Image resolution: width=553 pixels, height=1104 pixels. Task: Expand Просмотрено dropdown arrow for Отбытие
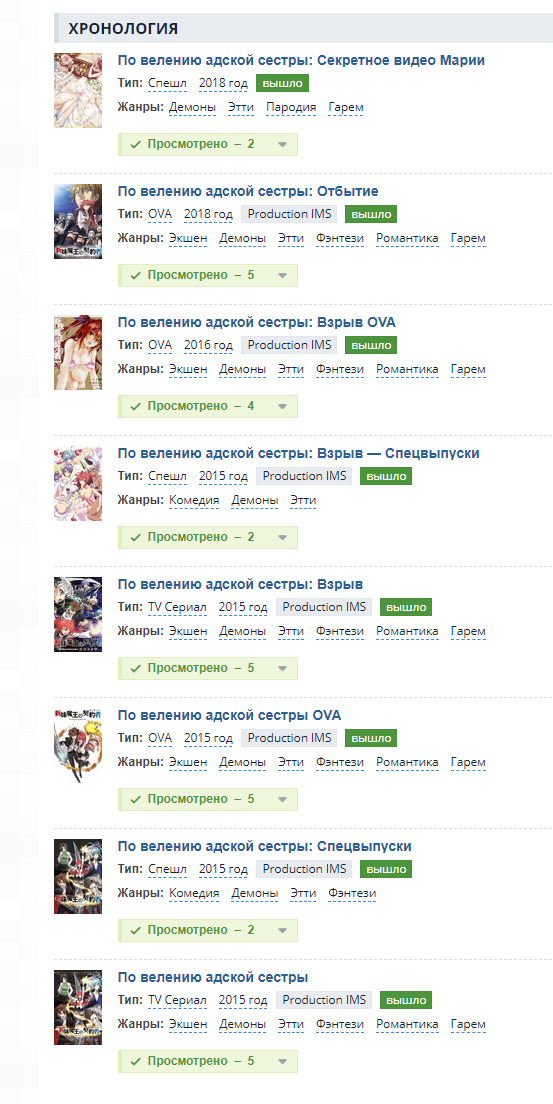[282, 275]
